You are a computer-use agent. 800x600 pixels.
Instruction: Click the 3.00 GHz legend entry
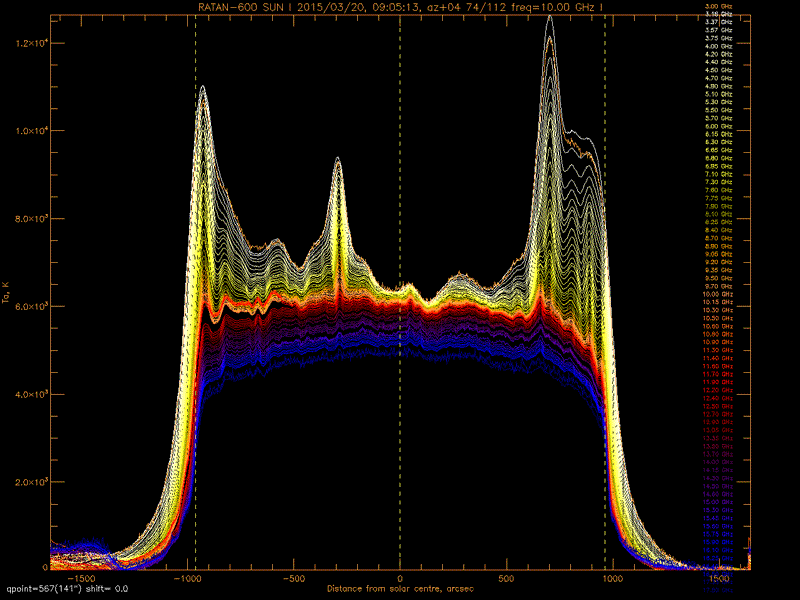point(720,7)
